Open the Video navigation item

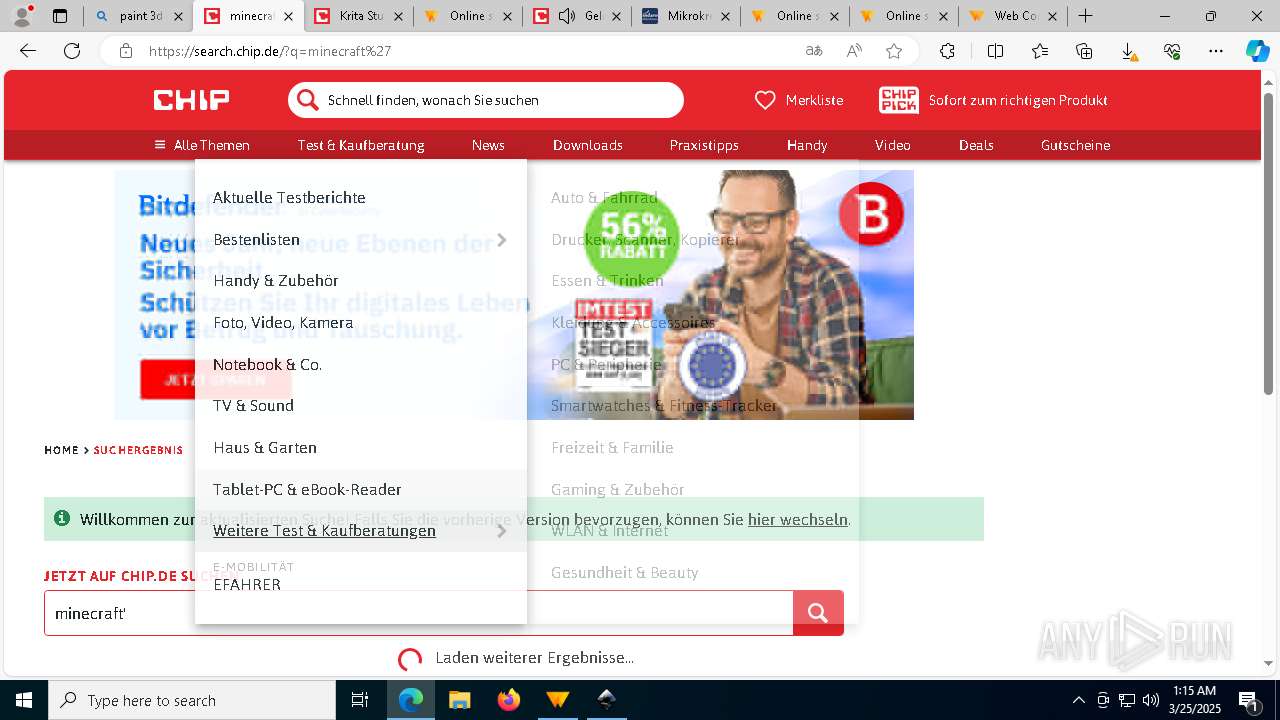(893, 145)
